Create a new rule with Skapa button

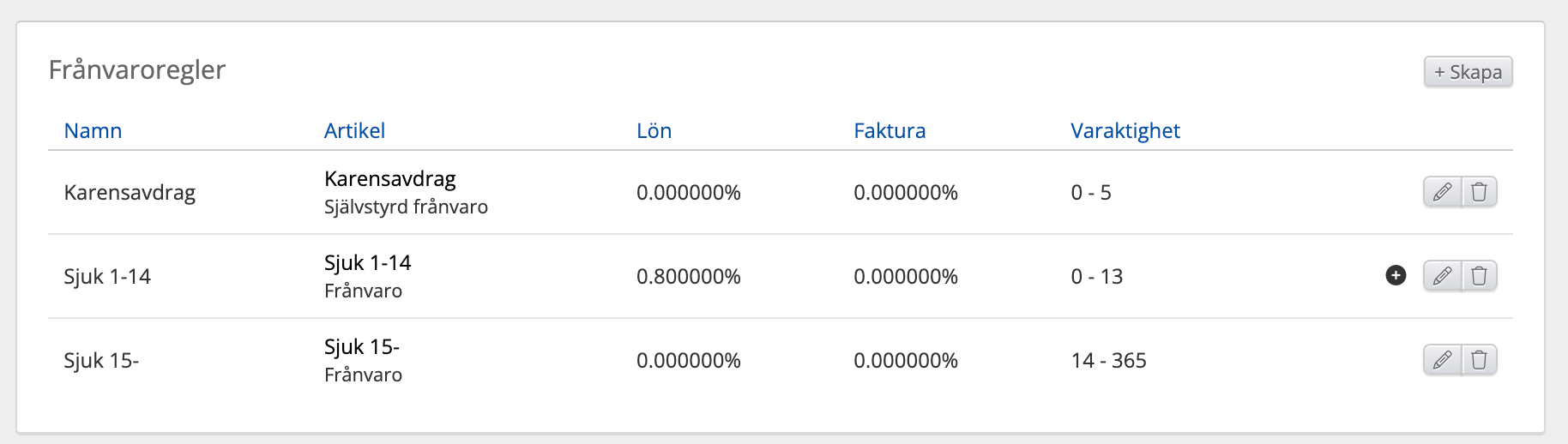point(1468,72)
